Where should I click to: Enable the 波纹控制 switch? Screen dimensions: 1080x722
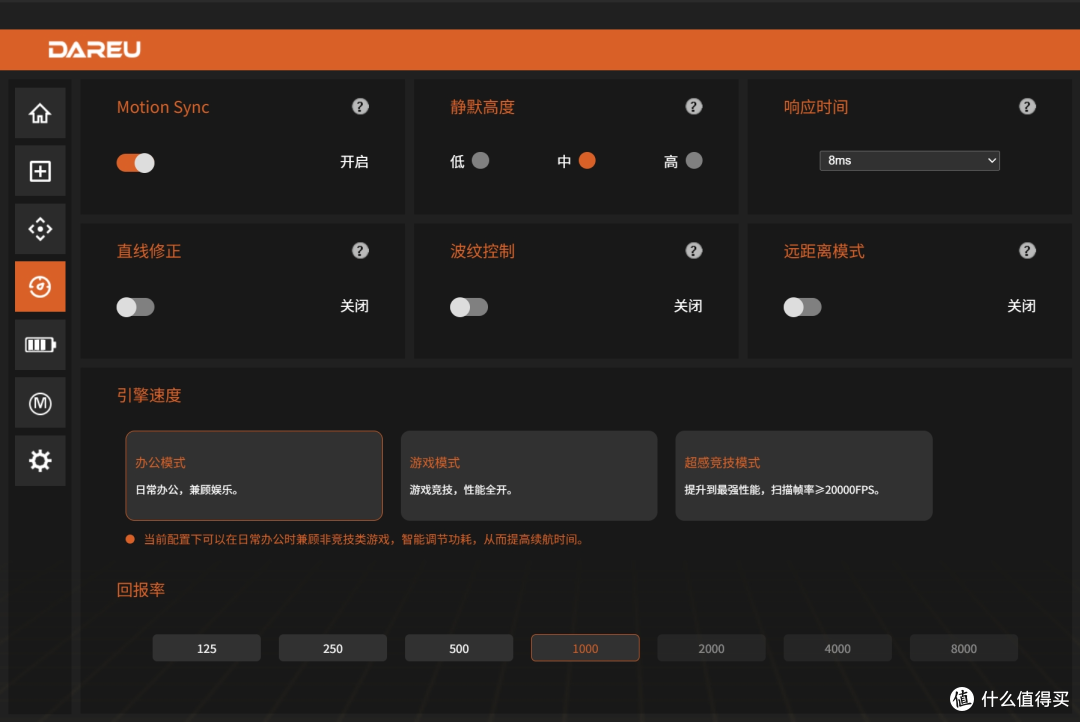469,307
